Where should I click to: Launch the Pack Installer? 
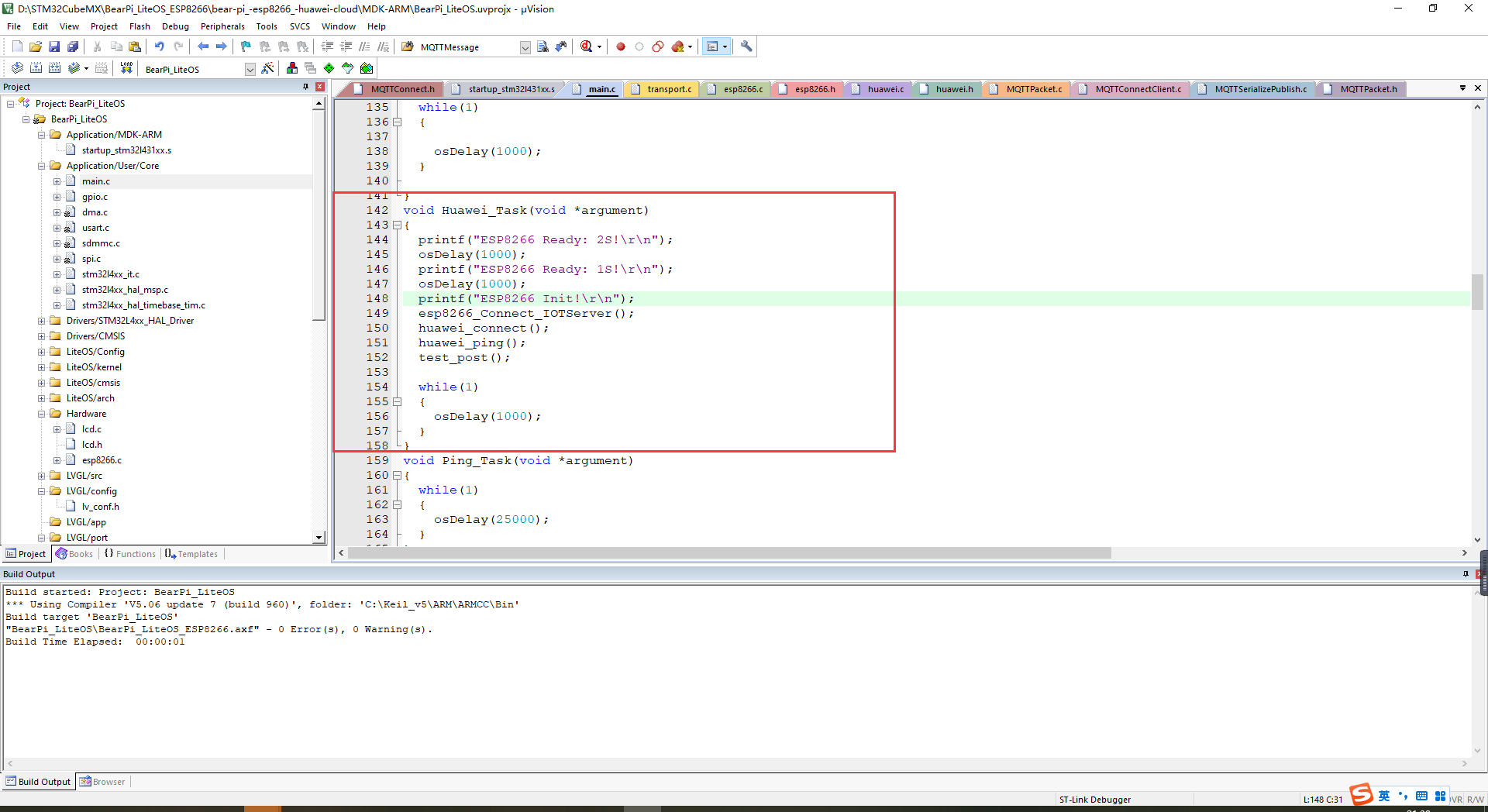point(367,68)
